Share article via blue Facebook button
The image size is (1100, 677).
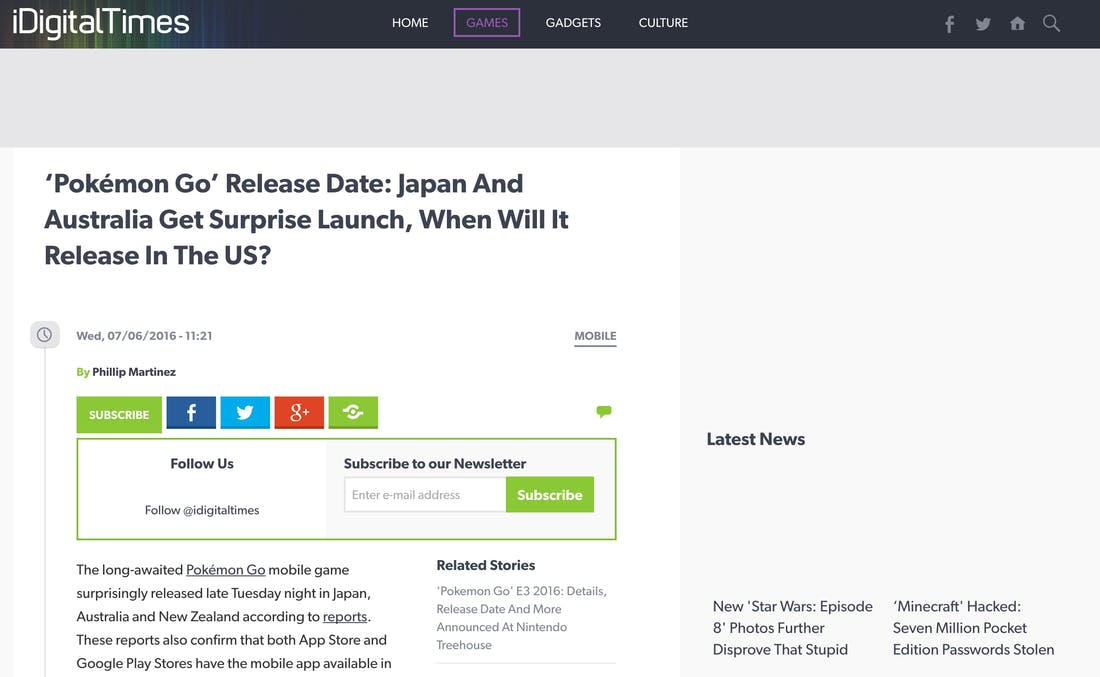click(x=191, y=413)
